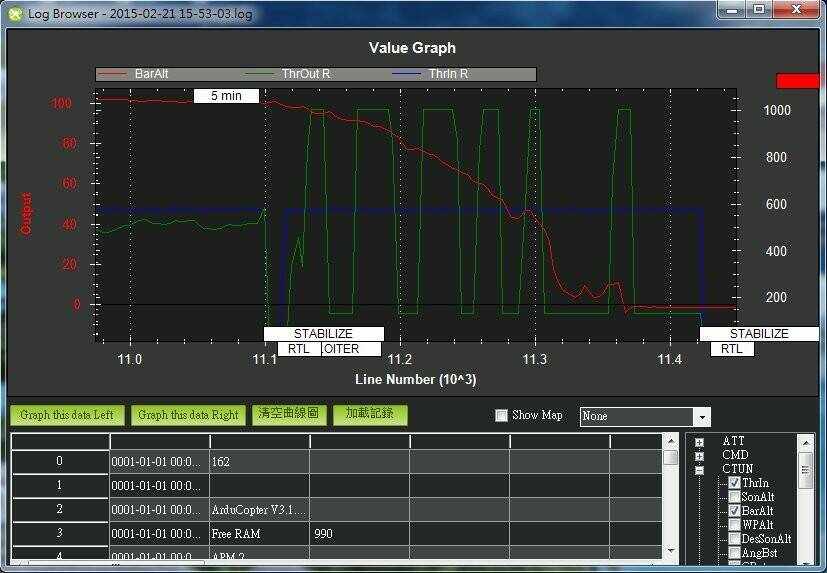Click the ThrIn R legend entry
Image resolution: width=827 pixels, height=573 pixels.
[450, 74]
